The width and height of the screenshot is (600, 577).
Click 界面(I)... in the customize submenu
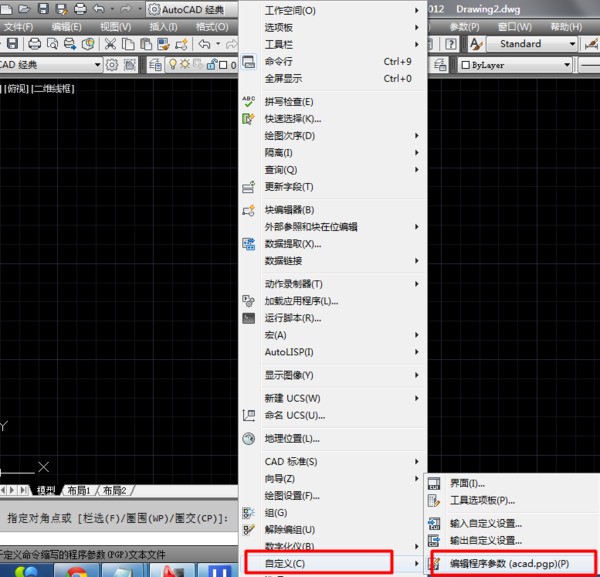tap(467, 483)
